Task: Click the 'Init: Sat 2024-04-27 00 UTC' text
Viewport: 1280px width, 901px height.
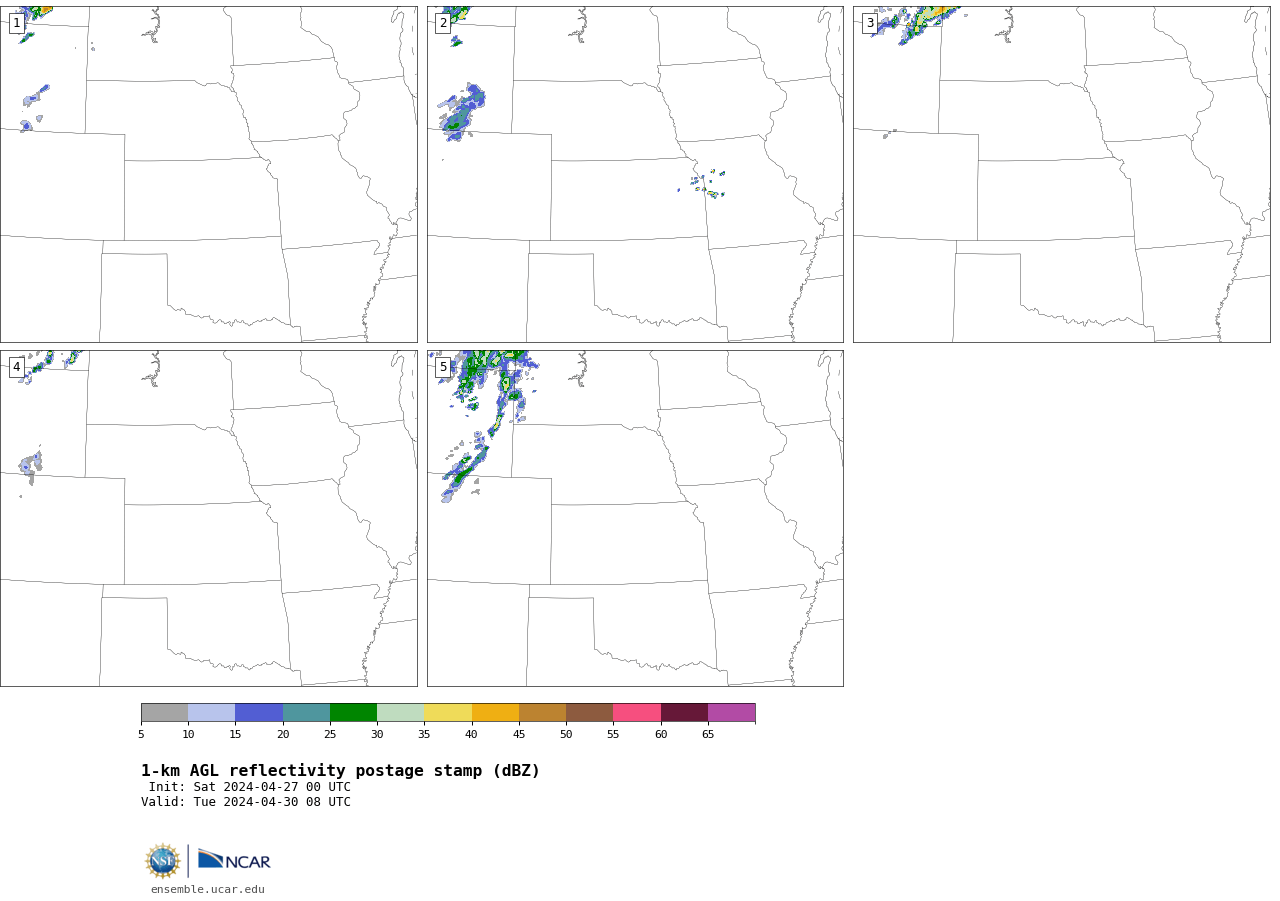Action: (250, 787)
